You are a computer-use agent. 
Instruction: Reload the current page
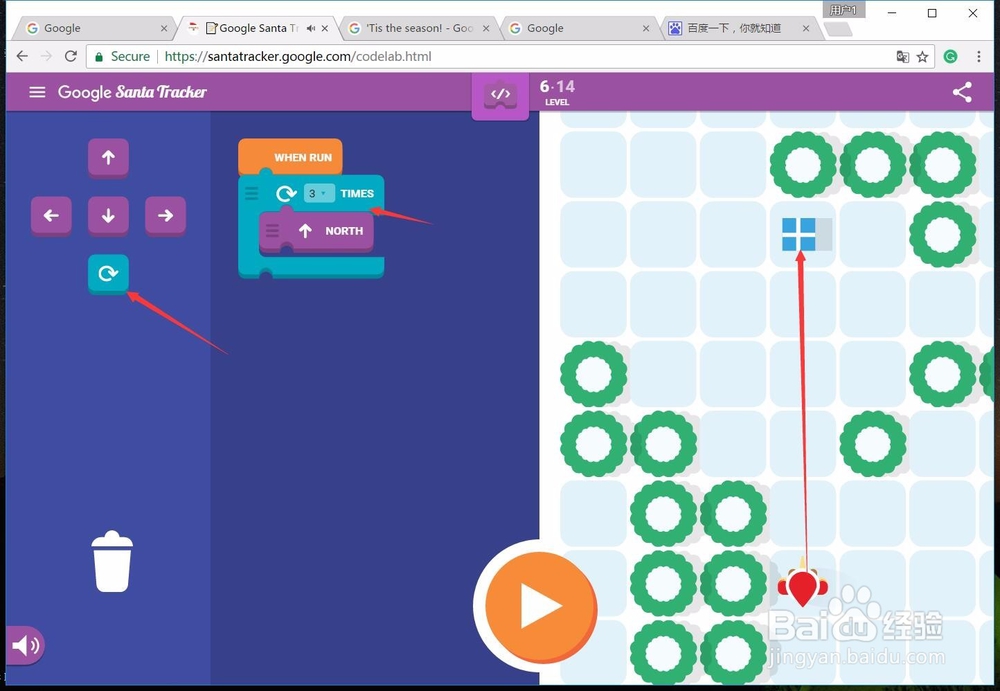pyautogui.click(x=71, y=56)
